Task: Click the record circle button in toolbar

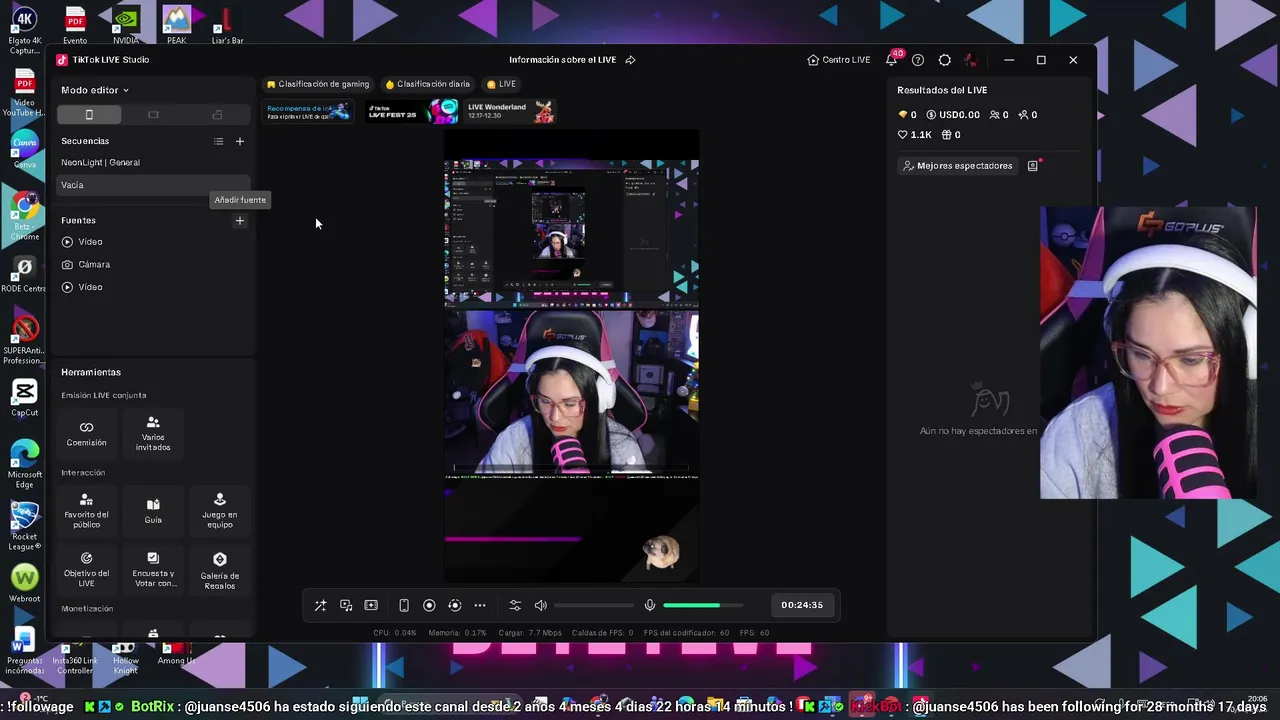Action: [429, 605]
